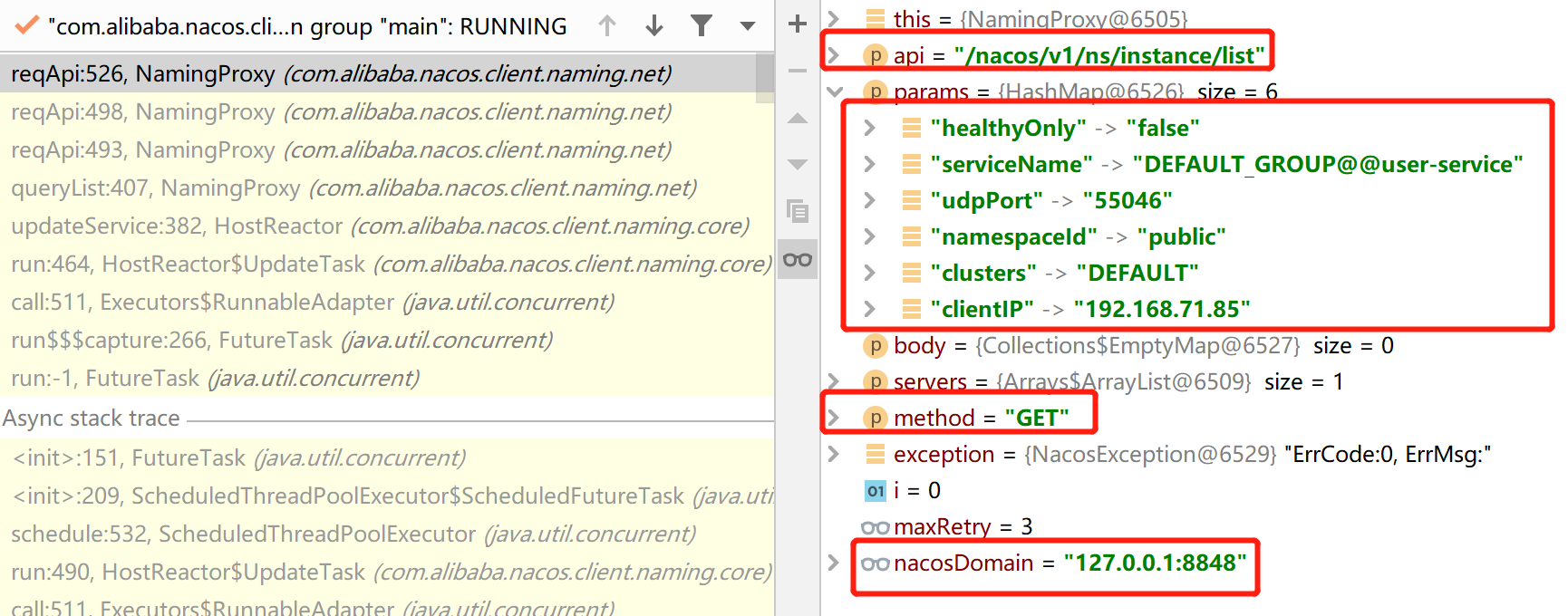
Task: Click the maxRetry watch glasses icon
Action: point(875,526)
